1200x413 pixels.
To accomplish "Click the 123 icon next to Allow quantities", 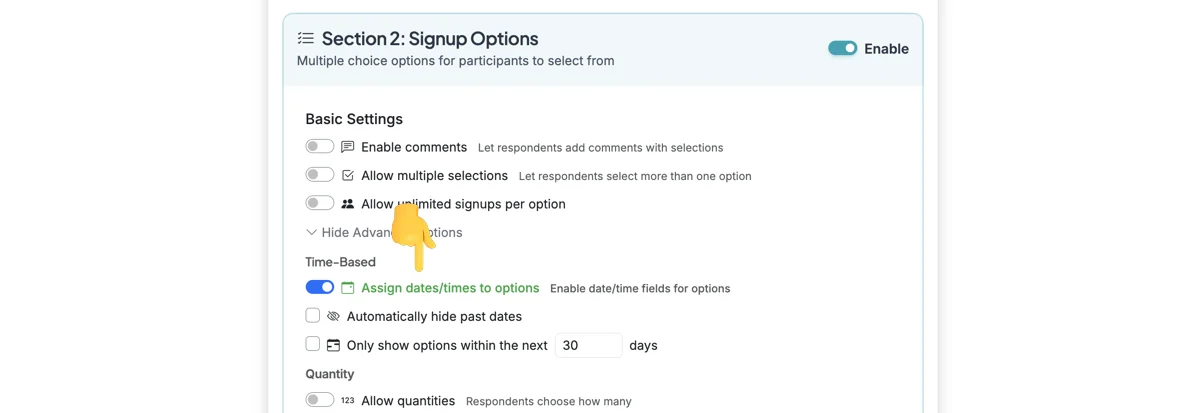I will point(348,401).
